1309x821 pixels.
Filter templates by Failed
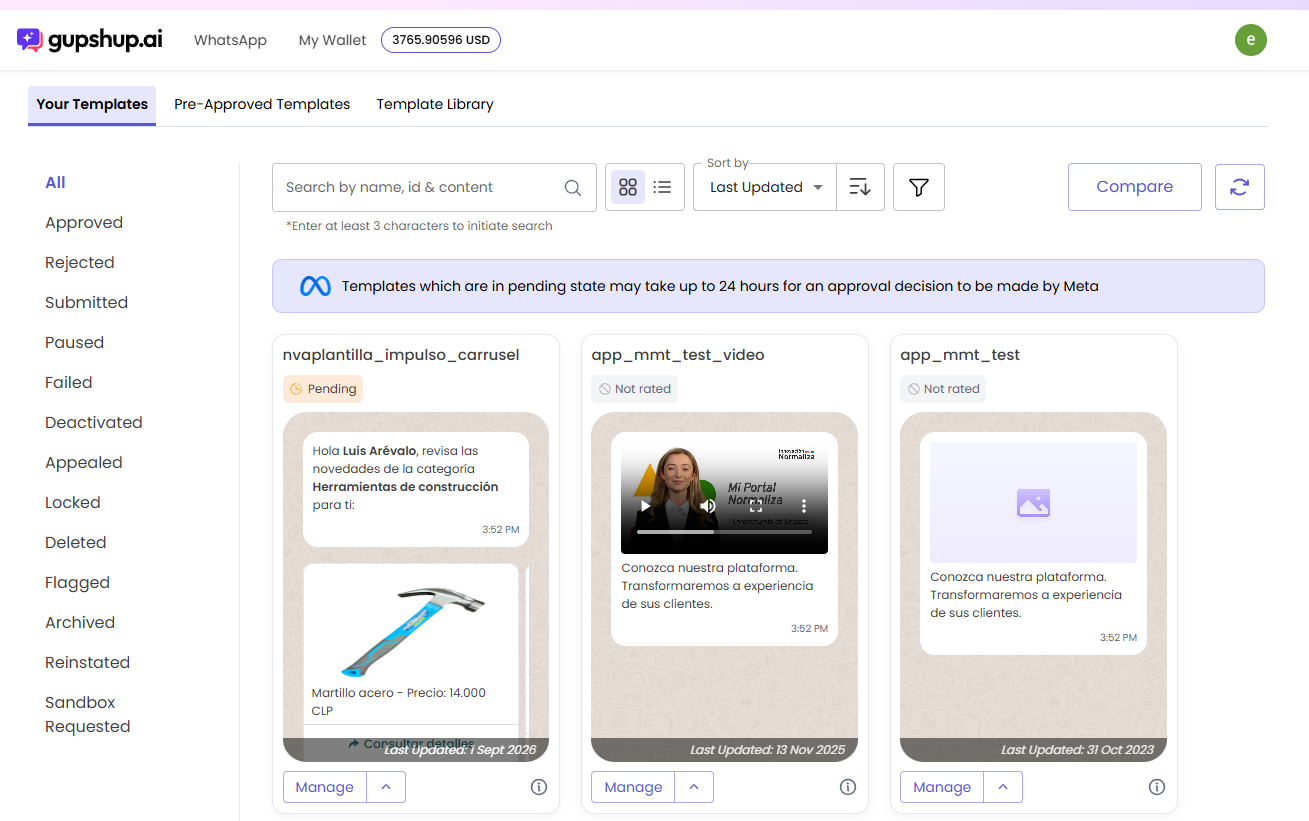tap(69, 382)
